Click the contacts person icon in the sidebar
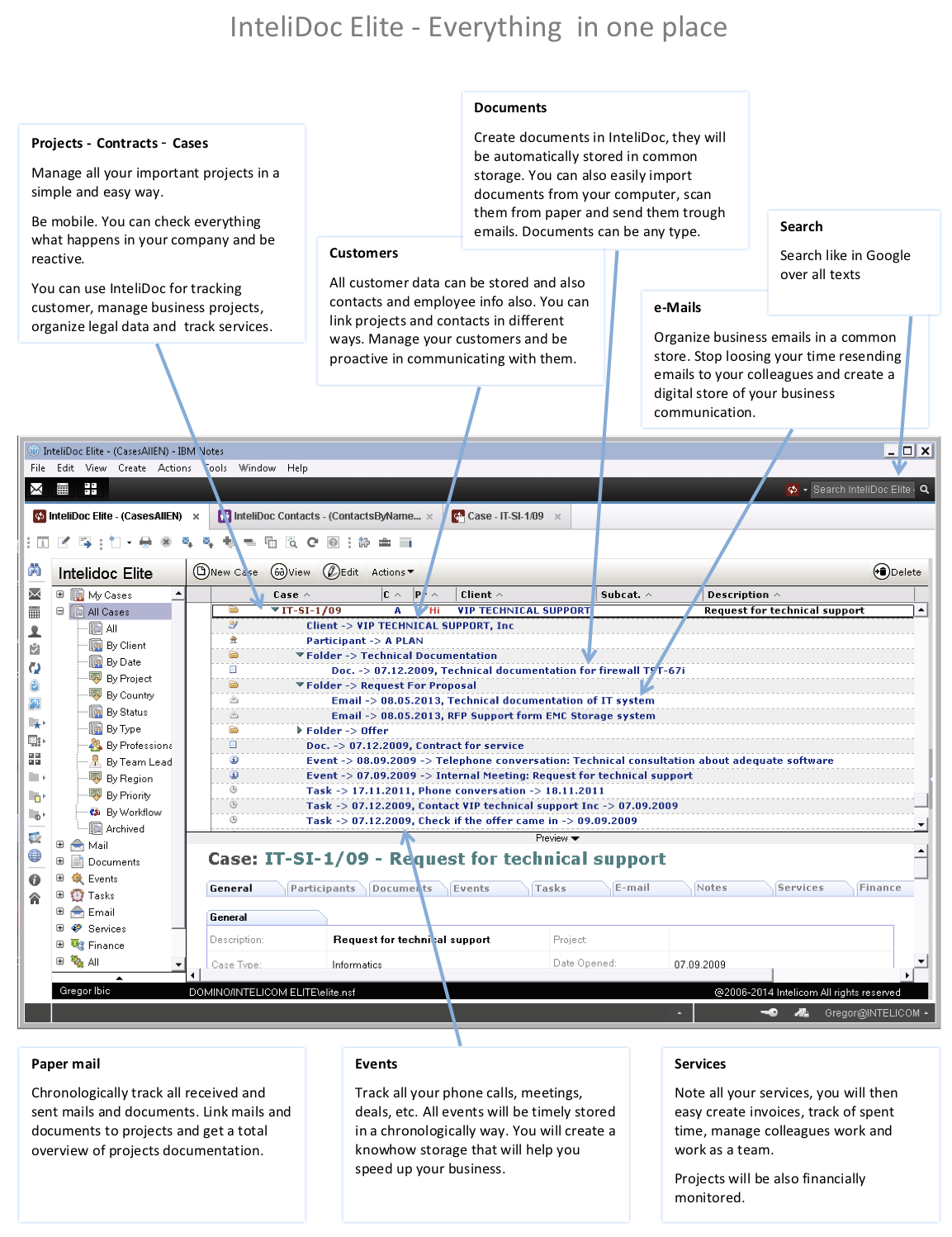This screenshot has height=1237, width=952. click(35, 631)
